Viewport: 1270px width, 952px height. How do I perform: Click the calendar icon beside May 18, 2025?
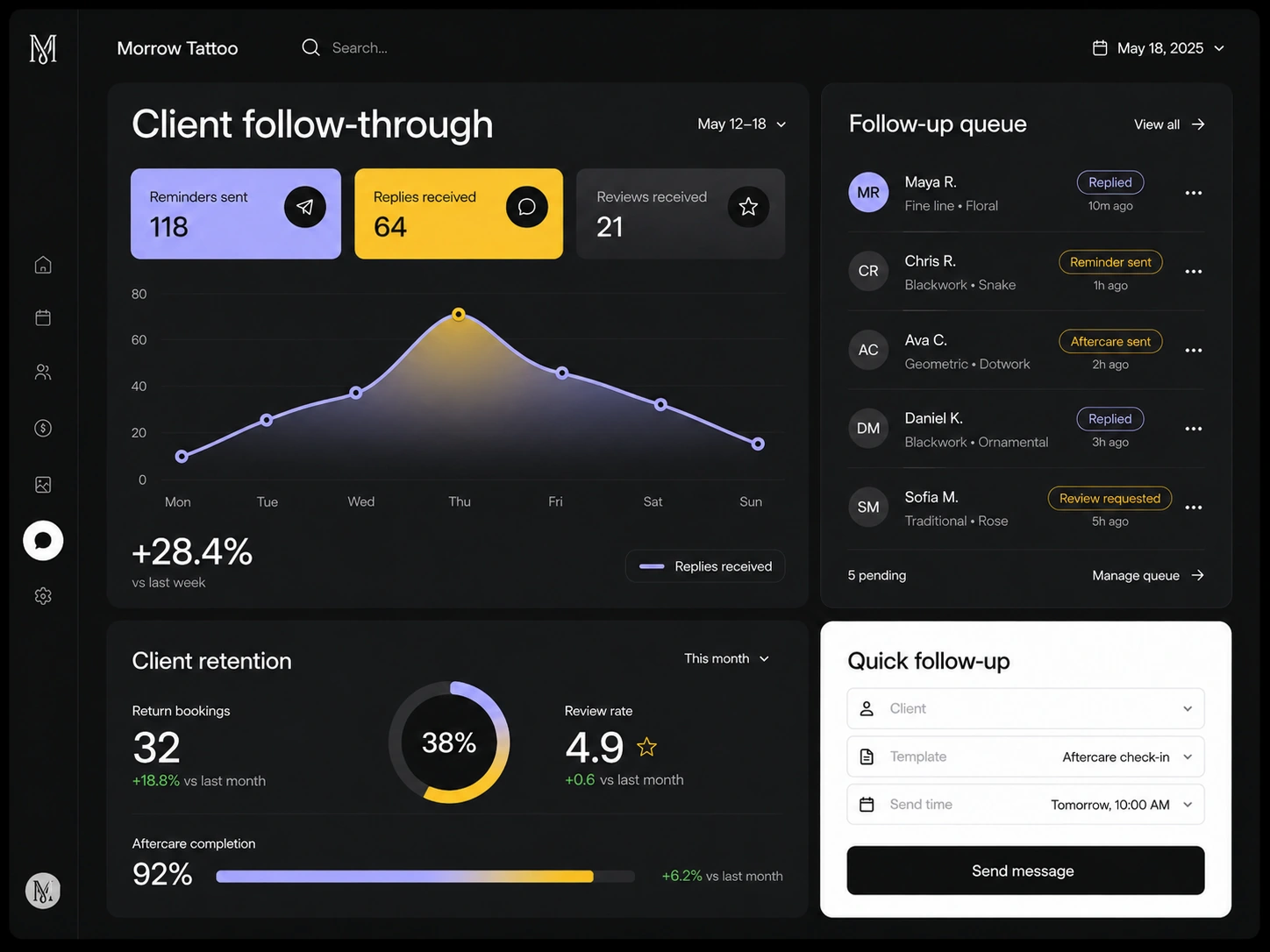[1100, 47]
